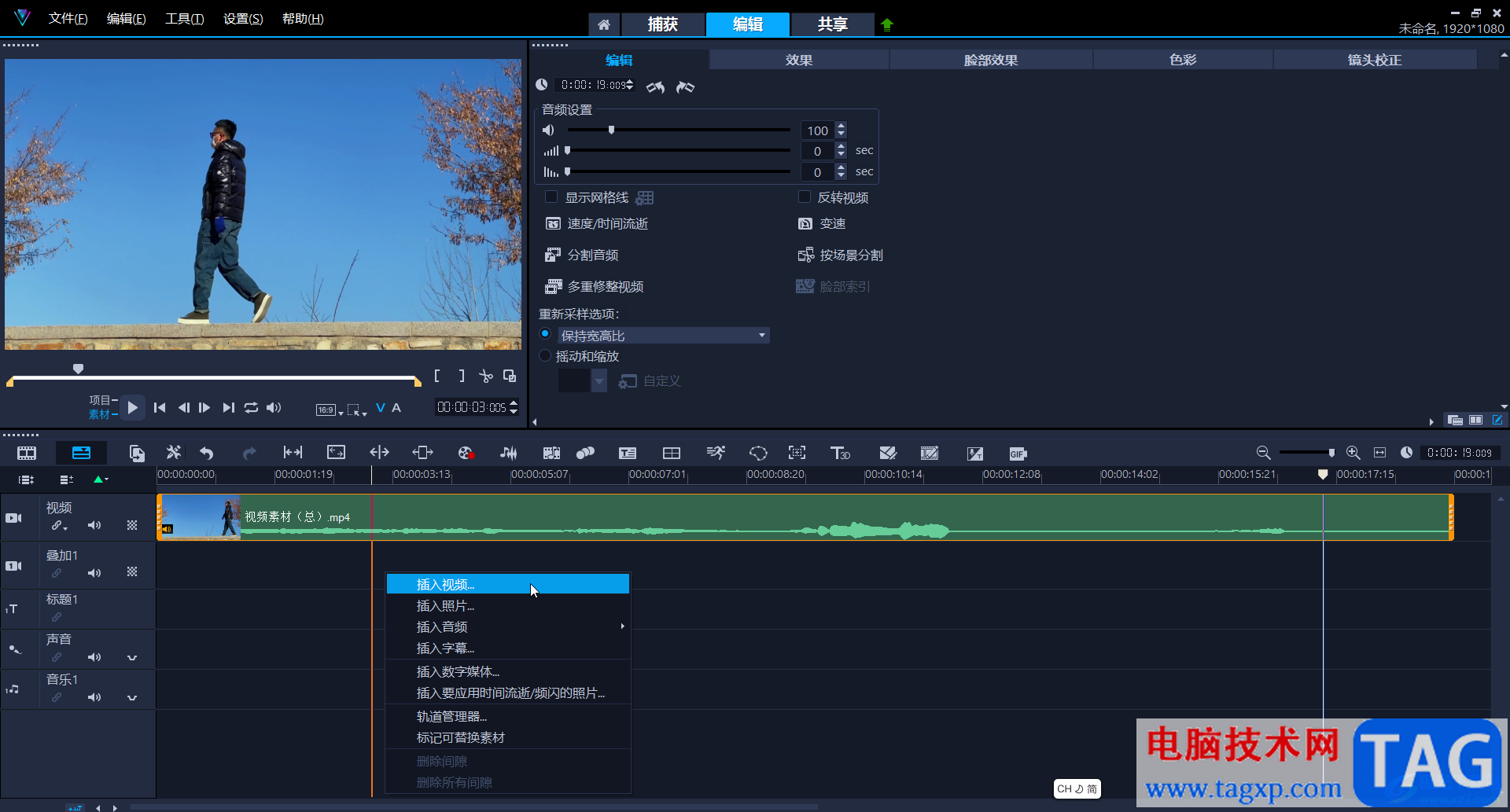Screen dimensions: 1510x812
Task: Enable the 显示网格线 checkbox
Action: coord(551,197)
